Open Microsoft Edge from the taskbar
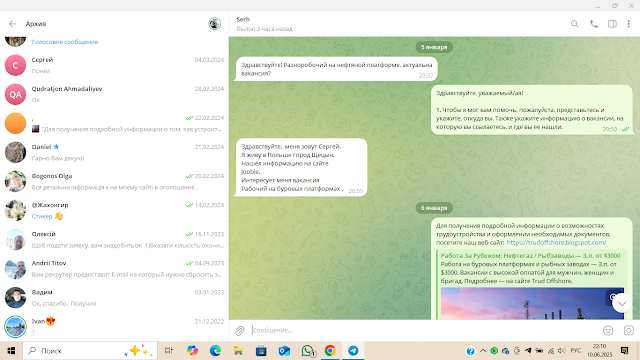This screenshot has height=360, width=640. 215,351
